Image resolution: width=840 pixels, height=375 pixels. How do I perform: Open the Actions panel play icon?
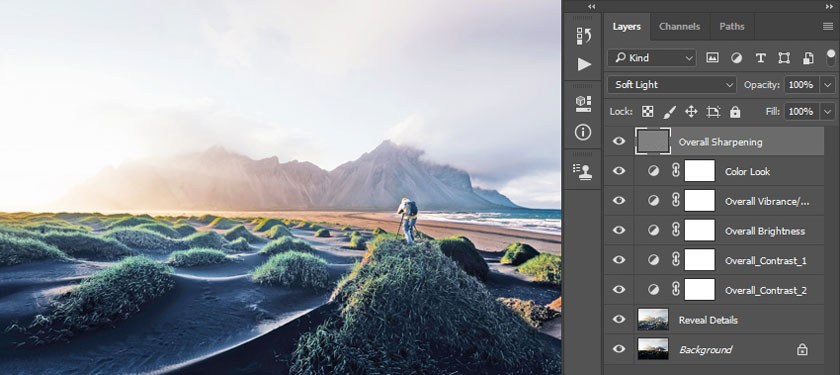584,64
